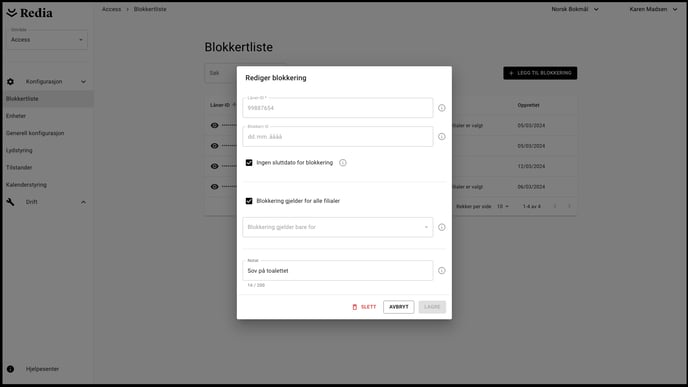Click info icon beside Låner-ID field
The width and height of the screenshot is (688, 387).
coord(442,108)
